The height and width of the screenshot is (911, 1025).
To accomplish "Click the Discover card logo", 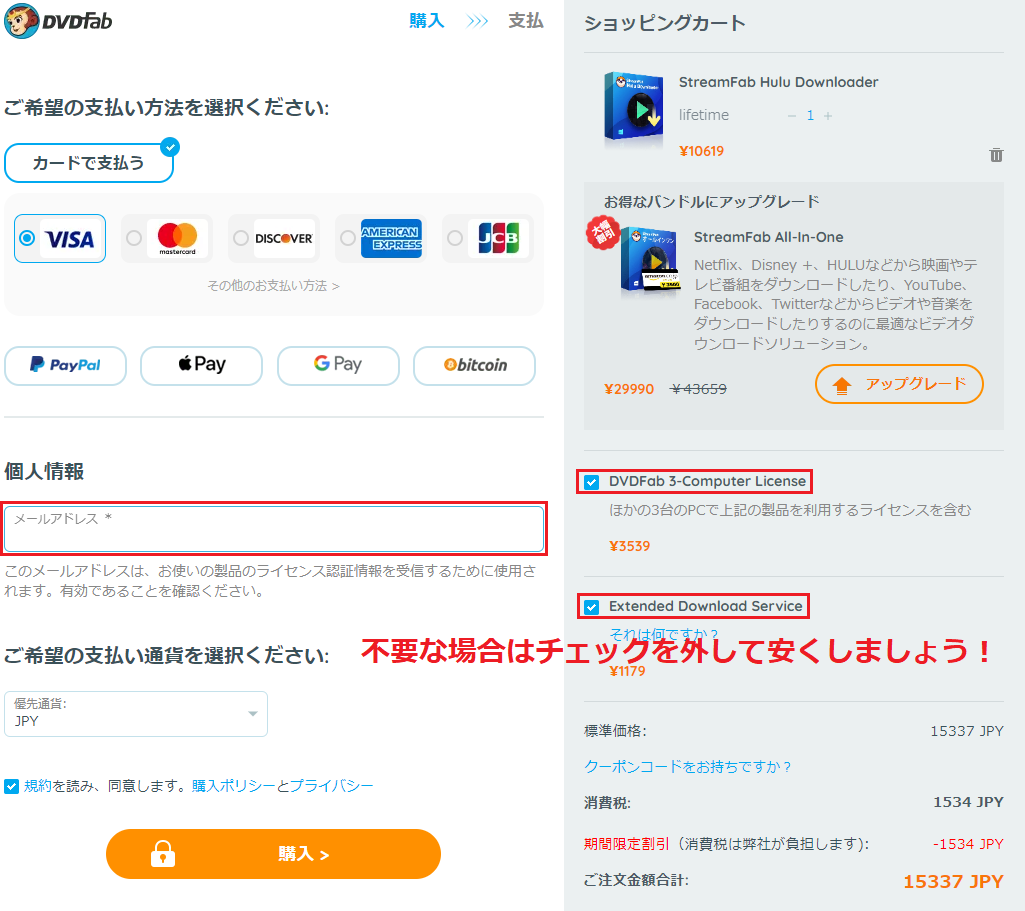I will pyautogui.click(x=284, y=239).
